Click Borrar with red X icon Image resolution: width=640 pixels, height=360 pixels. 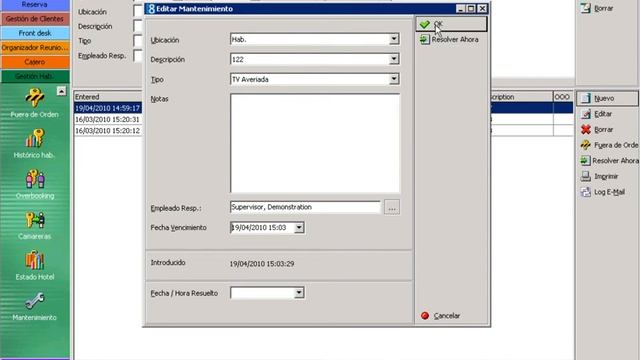[x=597, y=129]
